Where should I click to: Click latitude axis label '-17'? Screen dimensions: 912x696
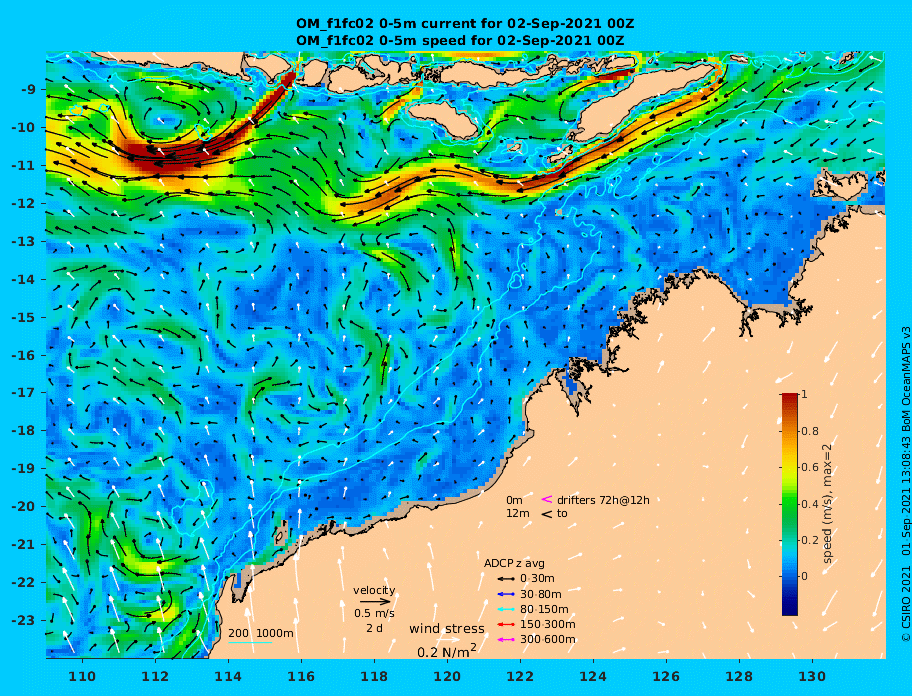tap(23, 393)
